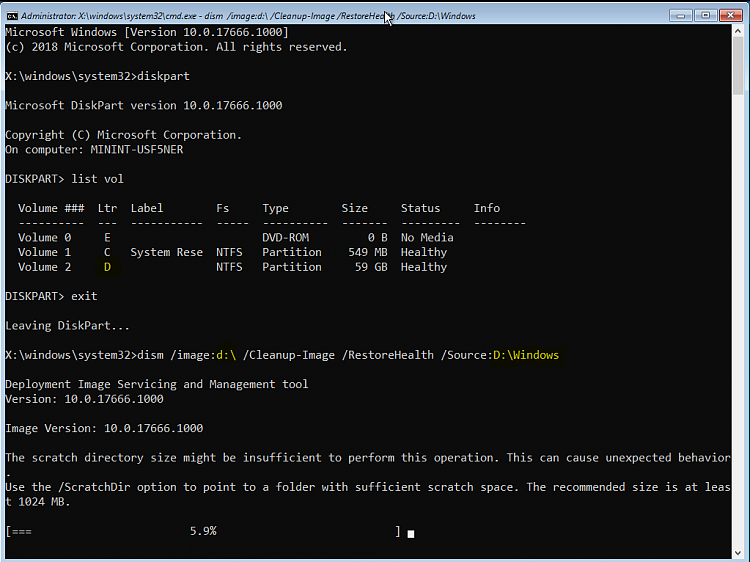
Task: Click the scrollbar up arrow
Action: [740, 33]
